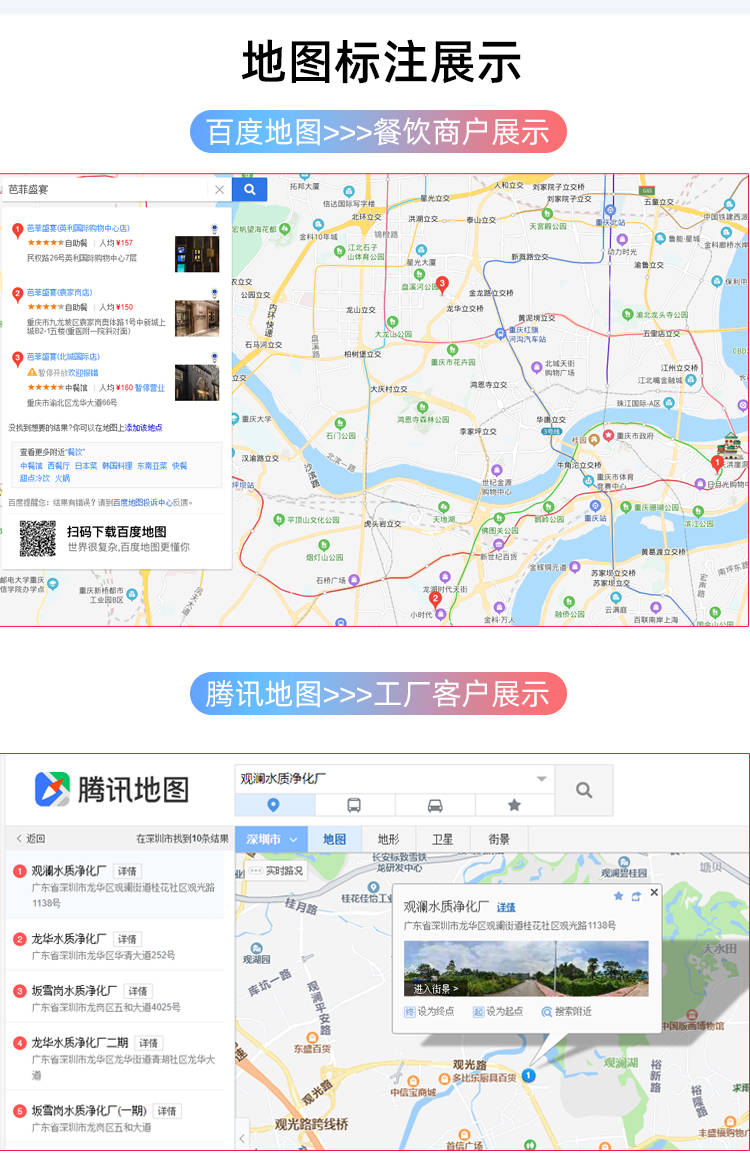The height and width of the screenshot is (1166, 750).
Task: Click the 添加该地点 link
Action: (143, 428)
